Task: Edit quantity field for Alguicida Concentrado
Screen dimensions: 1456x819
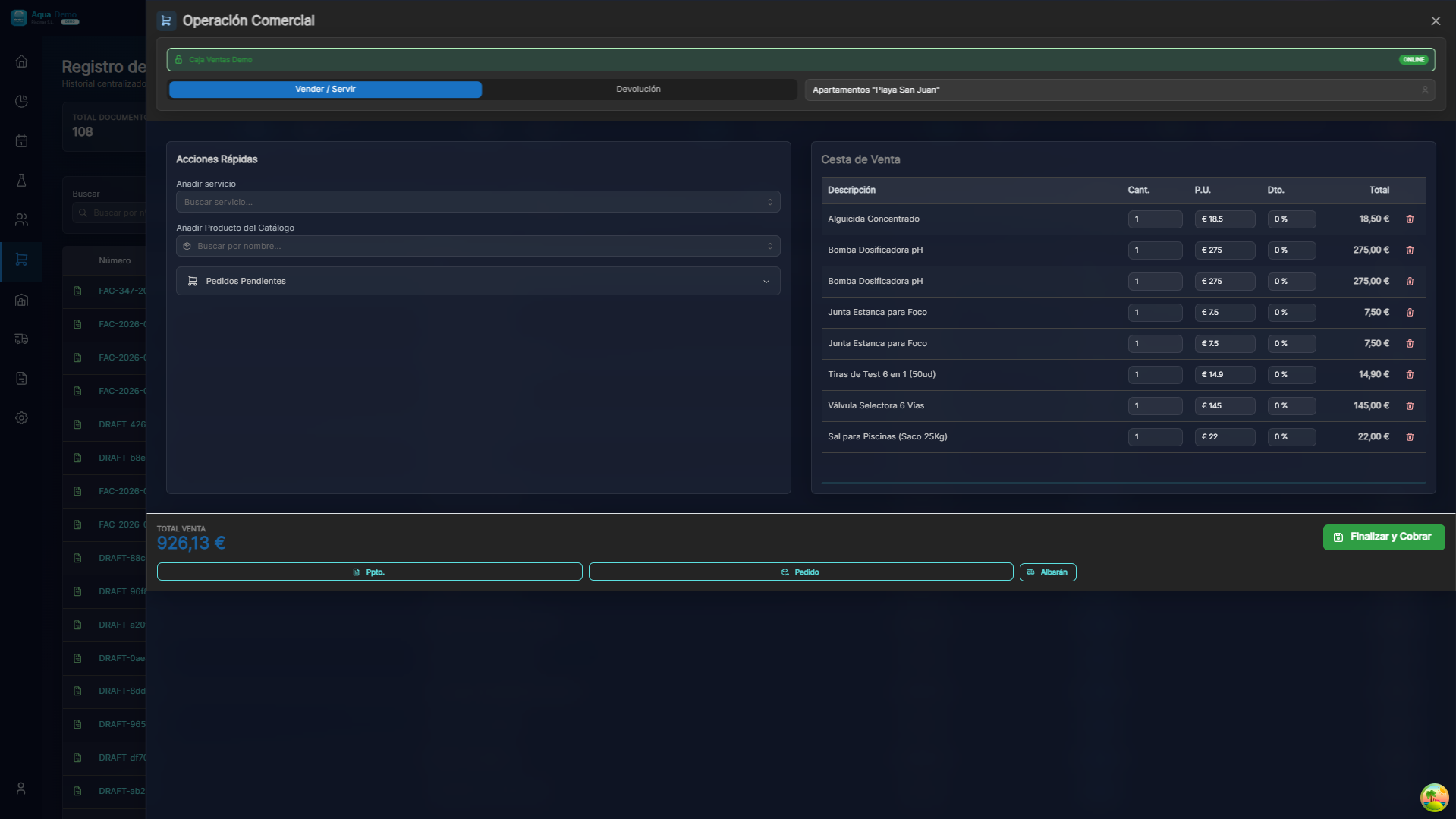Action: tap(1155, 219)
